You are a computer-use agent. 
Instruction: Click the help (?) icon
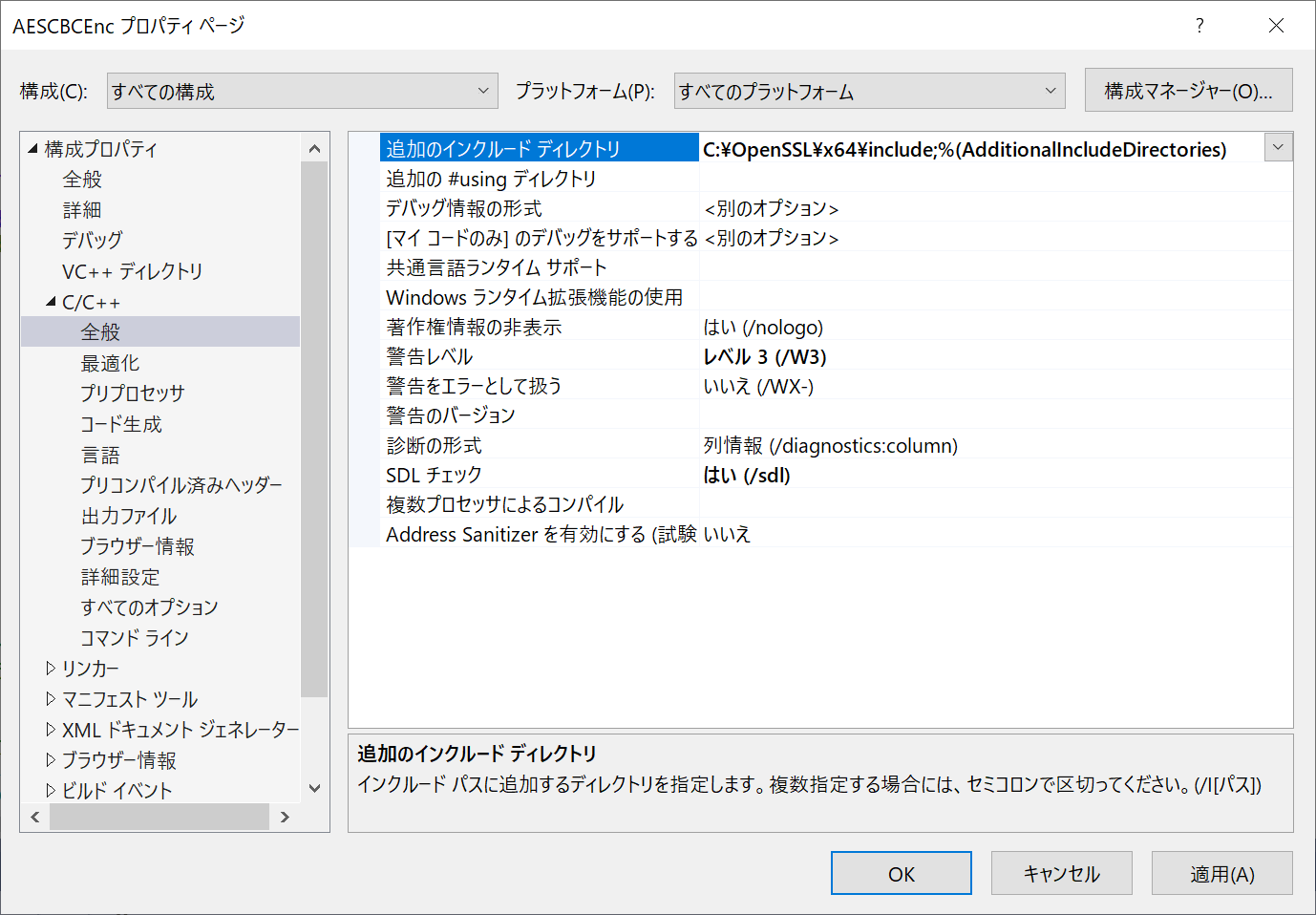(x=1199, y=26)
